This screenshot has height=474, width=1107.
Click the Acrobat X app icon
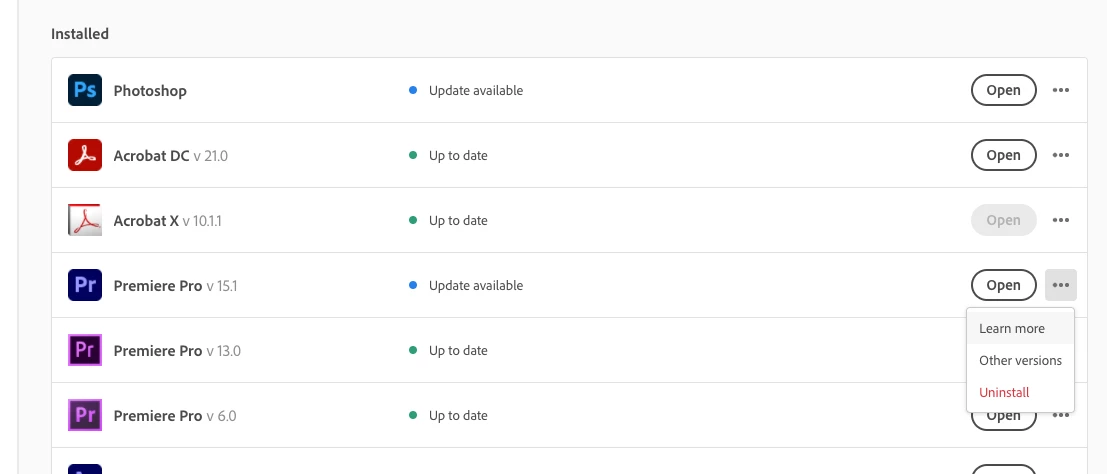[x=85, y=220]
